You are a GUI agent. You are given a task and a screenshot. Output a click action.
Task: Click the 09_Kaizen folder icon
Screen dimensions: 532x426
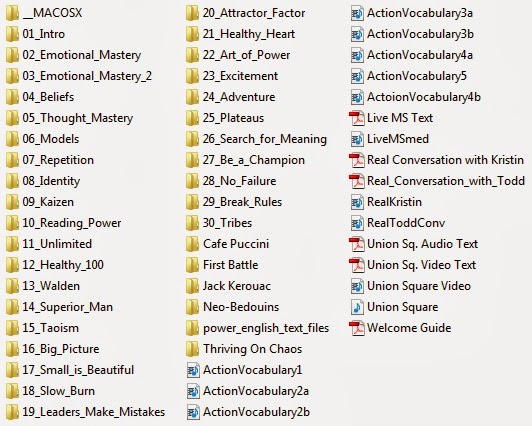[x=13, y=202]
